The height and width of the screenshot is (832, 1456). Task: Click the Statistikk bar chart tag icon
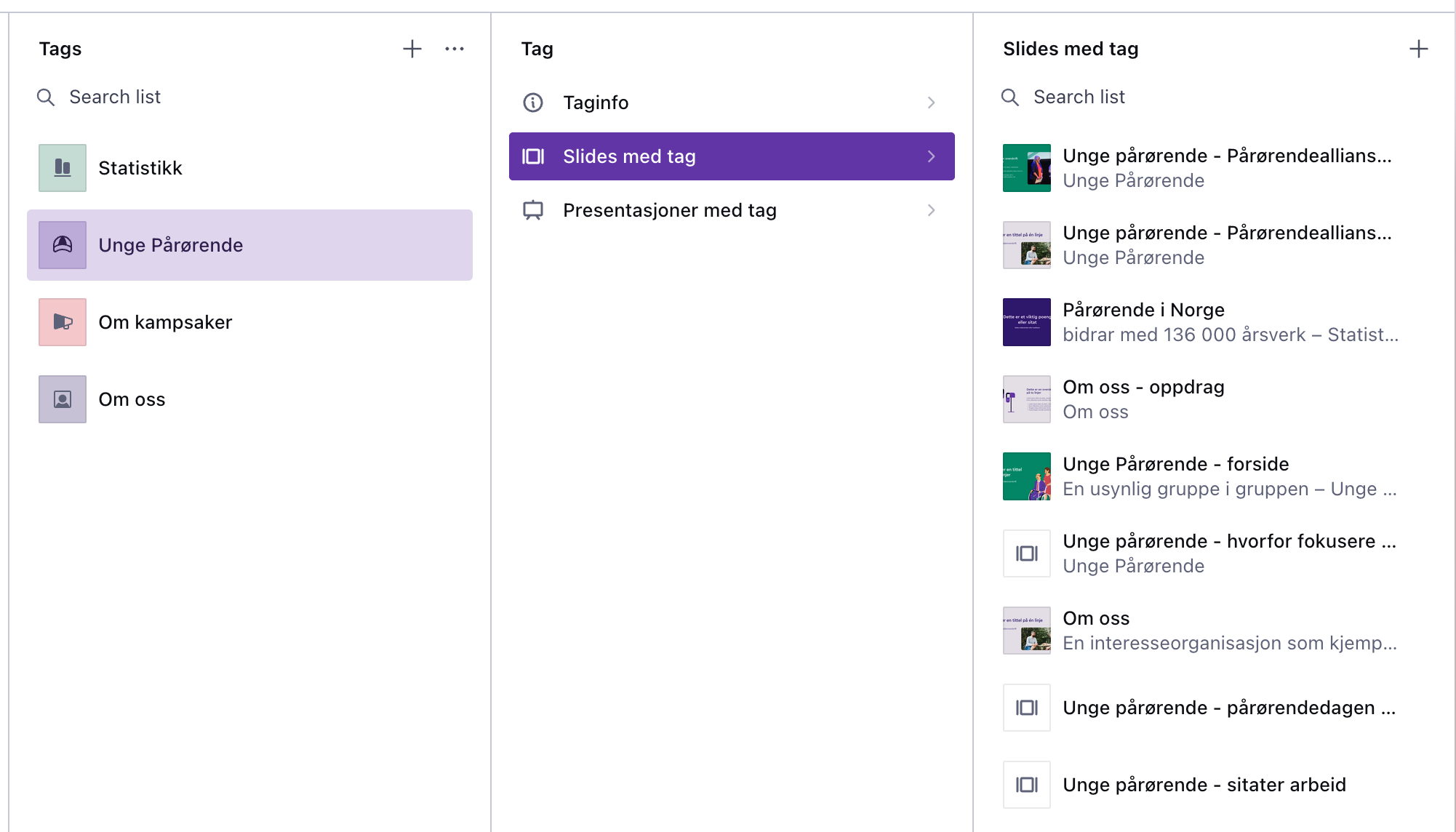coord(63,168)
